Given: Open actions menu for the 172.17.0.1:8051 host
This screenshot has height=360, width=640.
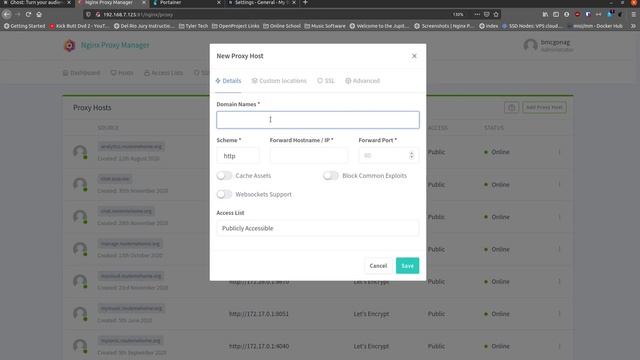Looking at the screenshot, I should pyautogui.click(x=559, y=314).
